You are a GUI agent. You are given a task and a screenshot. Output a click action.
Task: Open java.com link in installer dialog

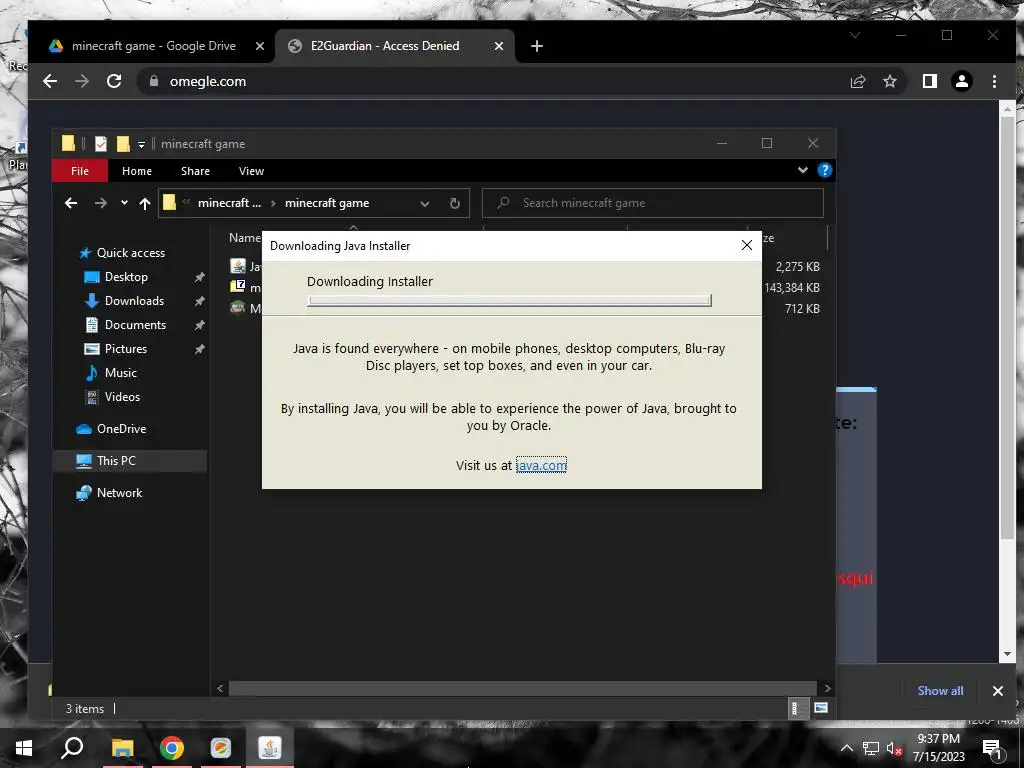[x=541, y=465]
